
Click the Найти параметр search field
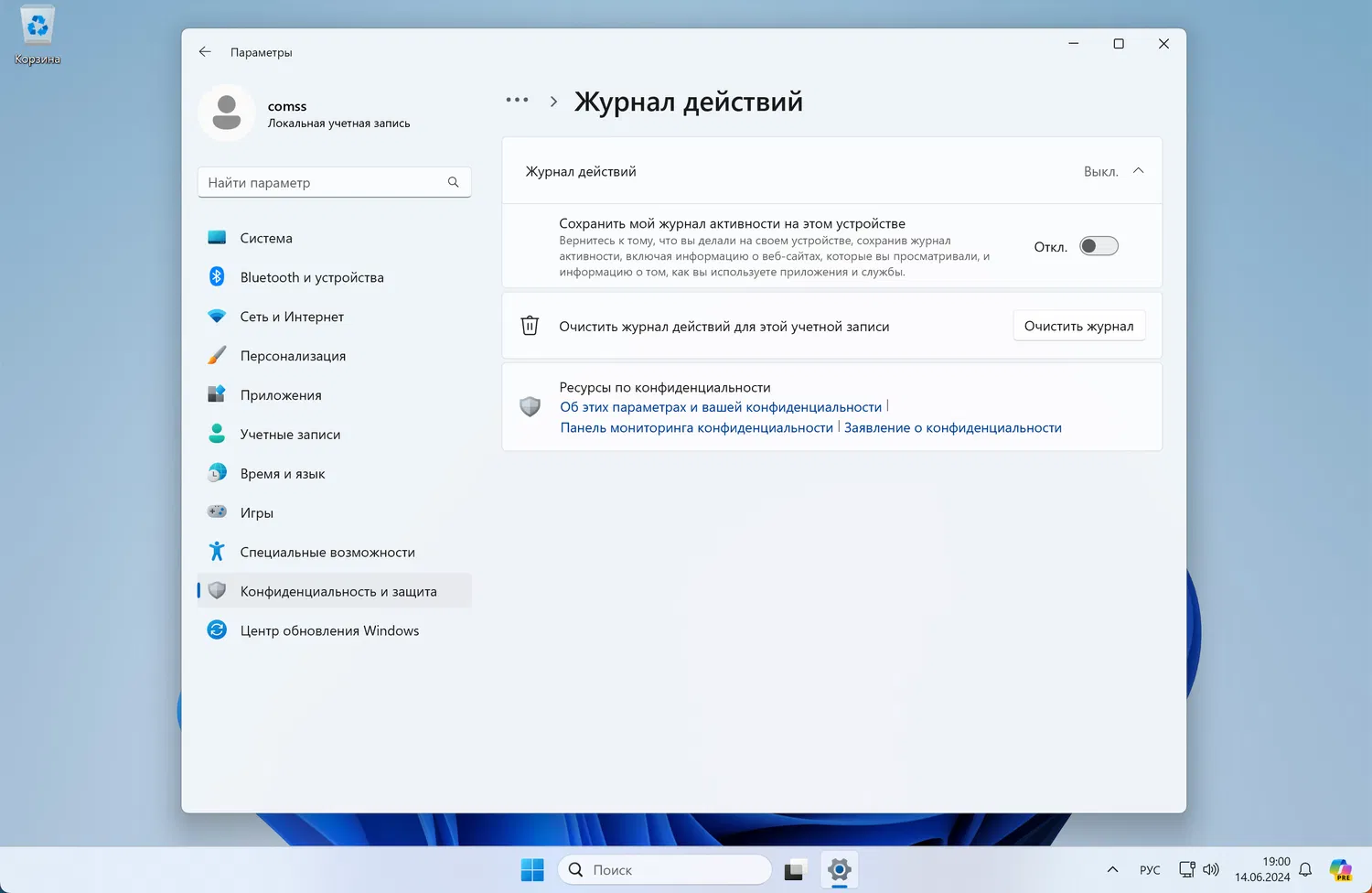click(x=335, y=182)
